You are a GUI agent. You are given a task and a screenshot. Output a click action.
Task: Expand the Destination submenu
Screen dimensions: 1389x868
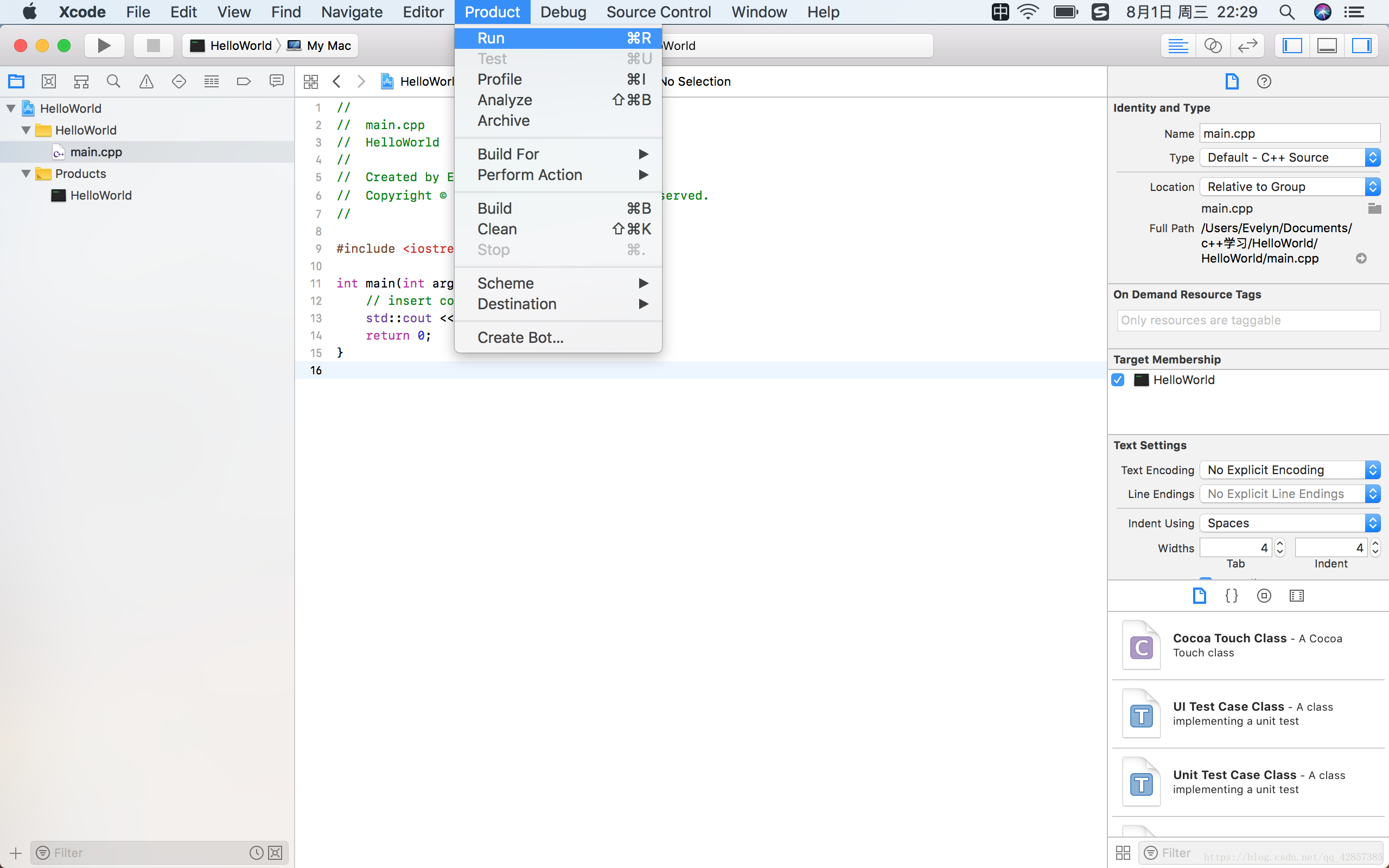click(558, 304)
